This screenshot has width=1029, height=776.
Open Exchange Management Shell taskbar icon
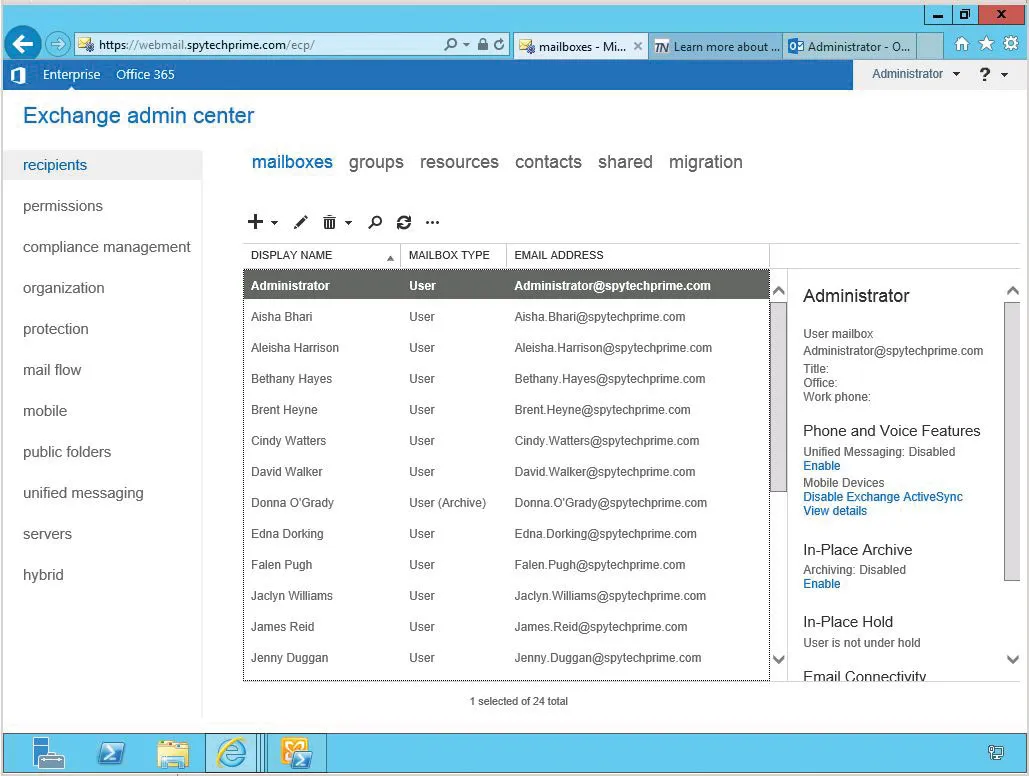tap(297, 752)
